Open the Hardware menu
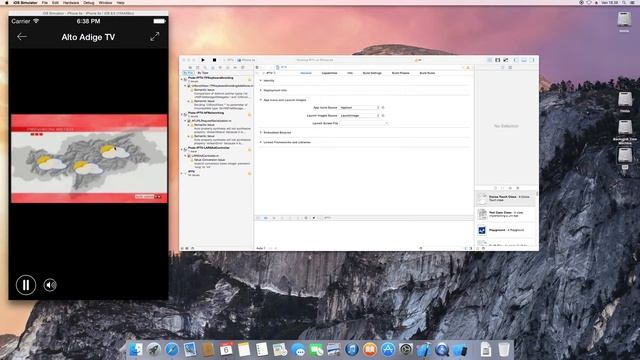 pos(71,2)
